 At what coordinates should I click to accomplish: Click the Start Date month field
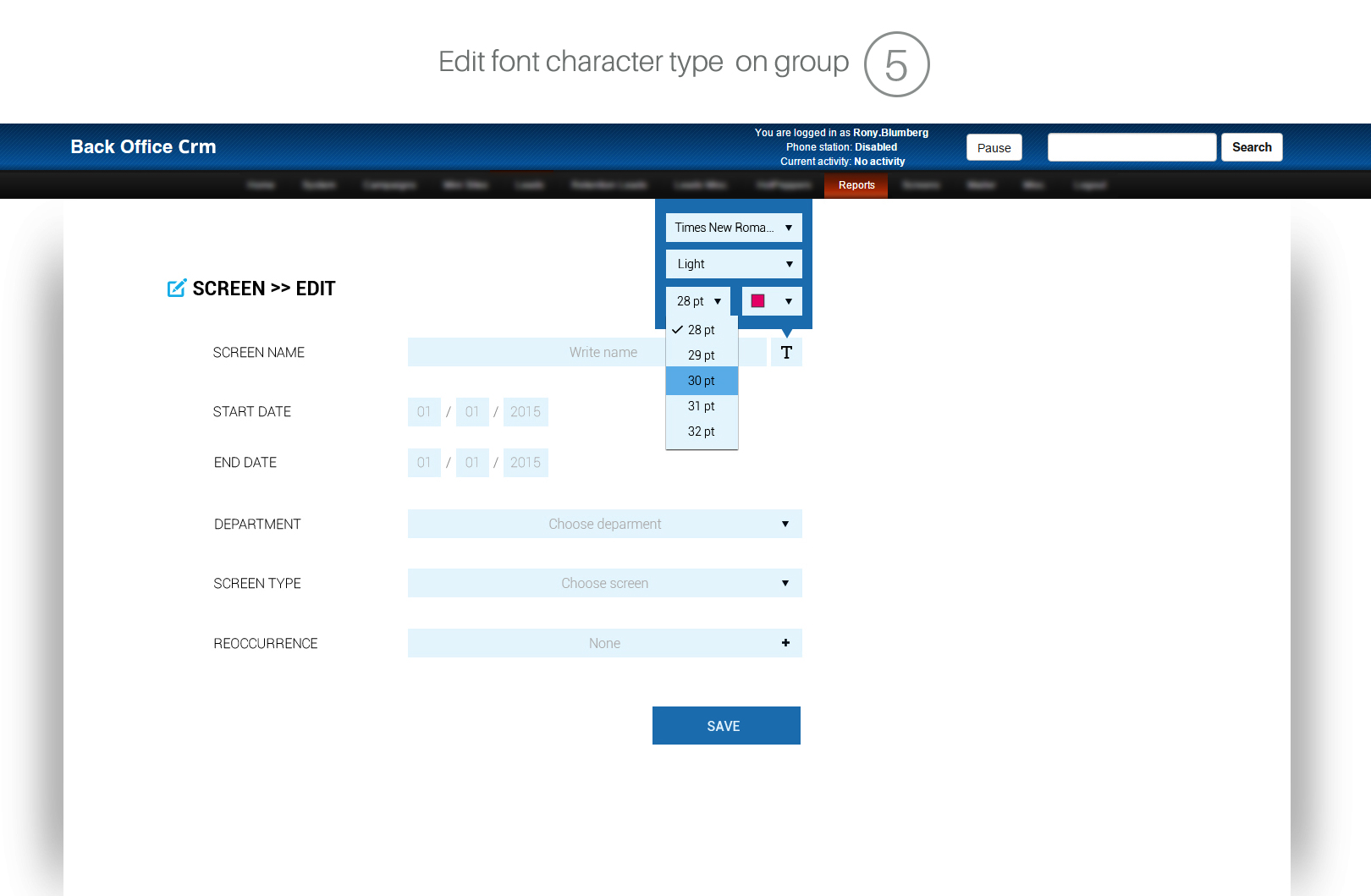pos(472,412)
